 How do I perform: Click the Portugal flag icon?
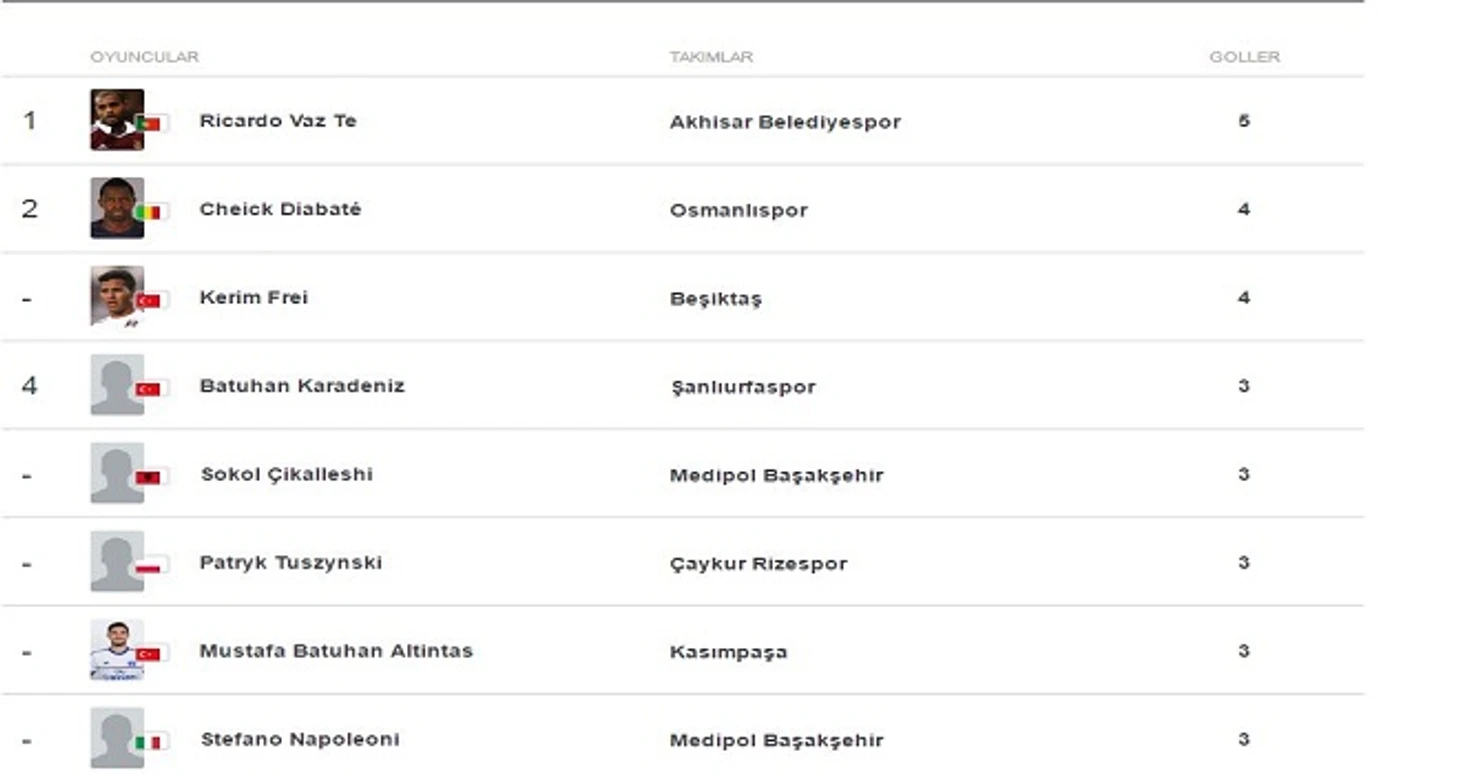[x=150, y=123]
